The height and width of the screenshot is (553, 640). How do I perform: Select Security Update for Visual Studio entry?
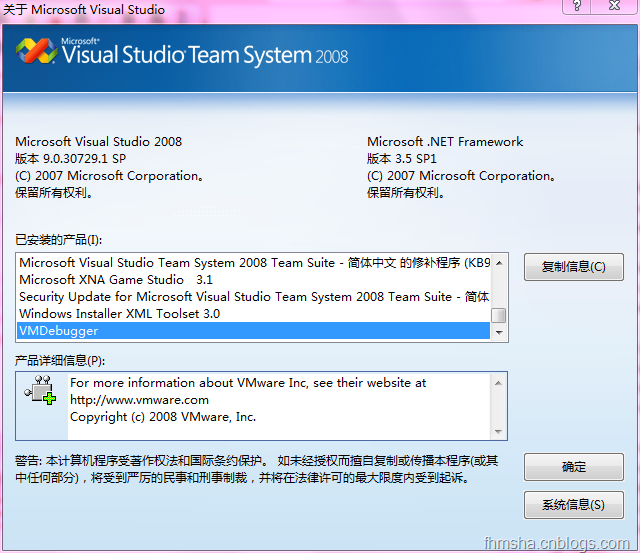coord(254,297)
